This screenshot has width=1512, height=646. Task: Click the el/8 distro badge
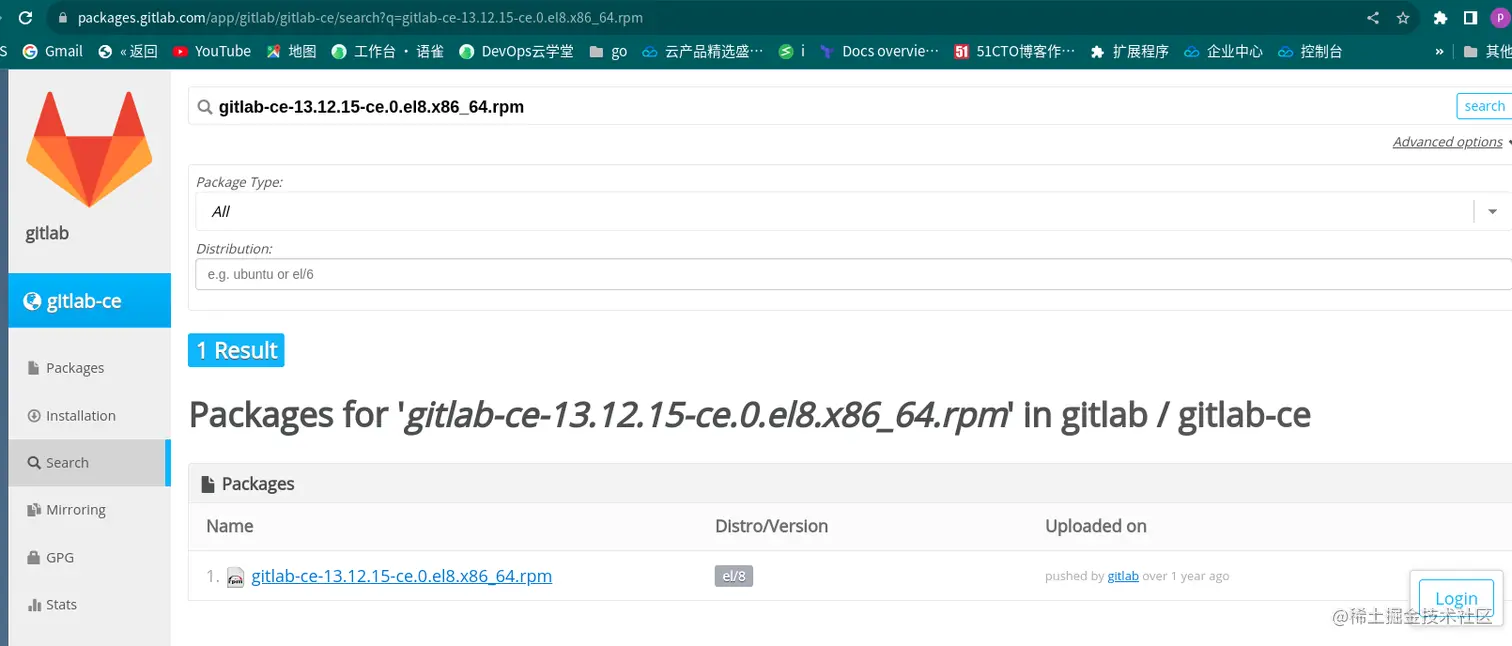tap(734, 576)
